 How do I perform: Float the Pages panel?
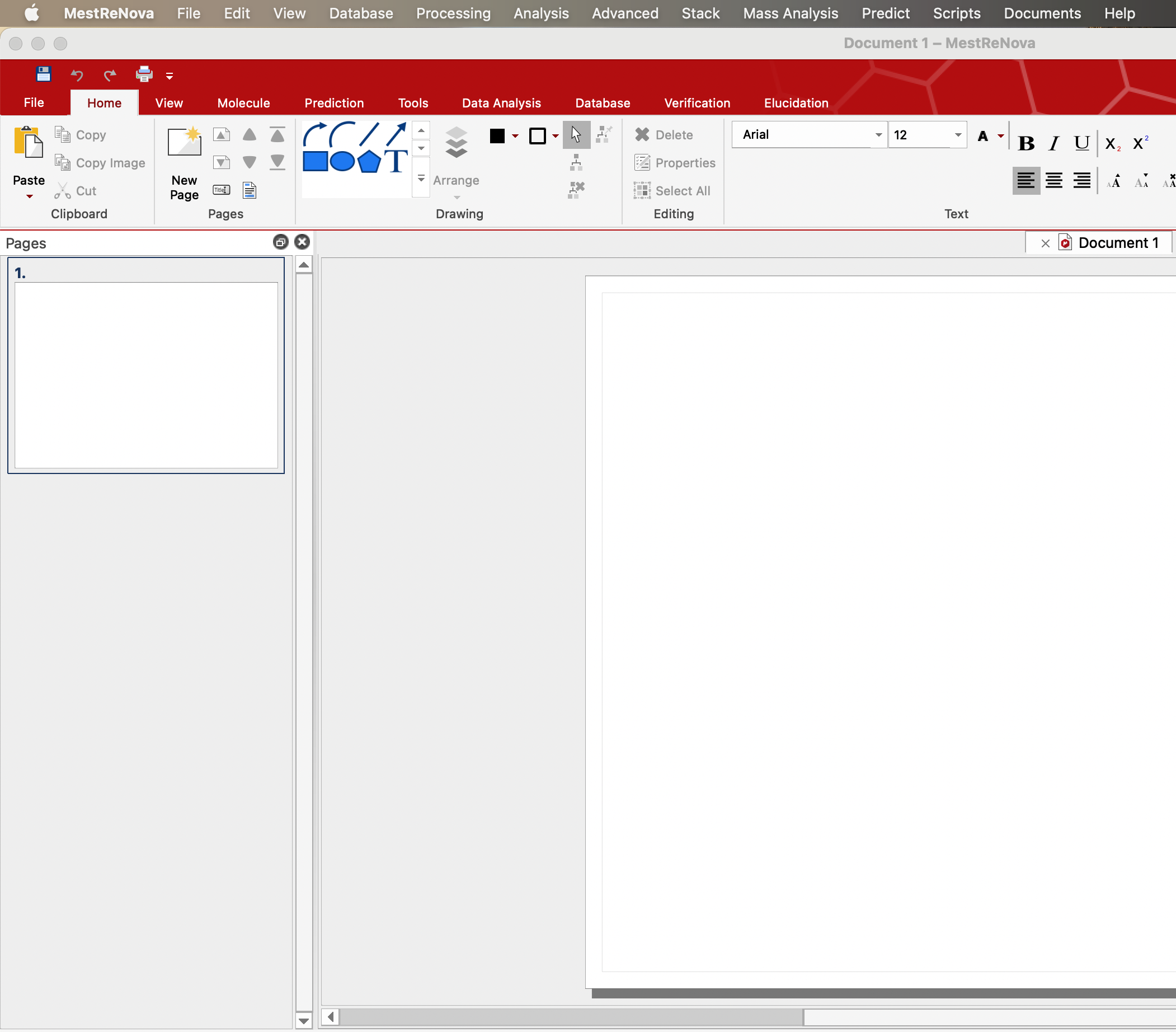pos(281,242)
